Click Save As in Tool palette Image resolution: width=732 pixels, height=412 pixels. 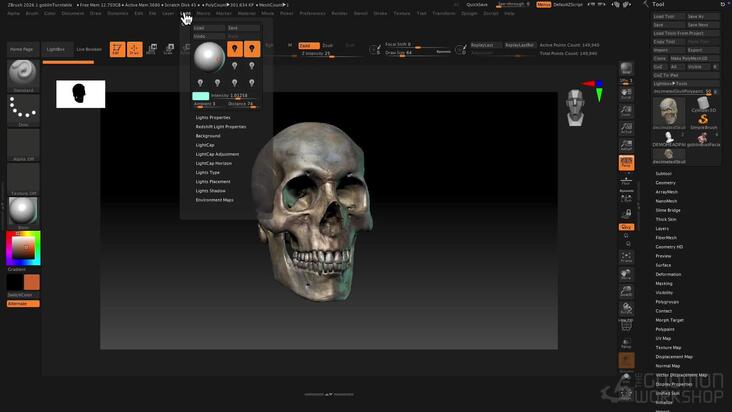(x=703, y=16)
